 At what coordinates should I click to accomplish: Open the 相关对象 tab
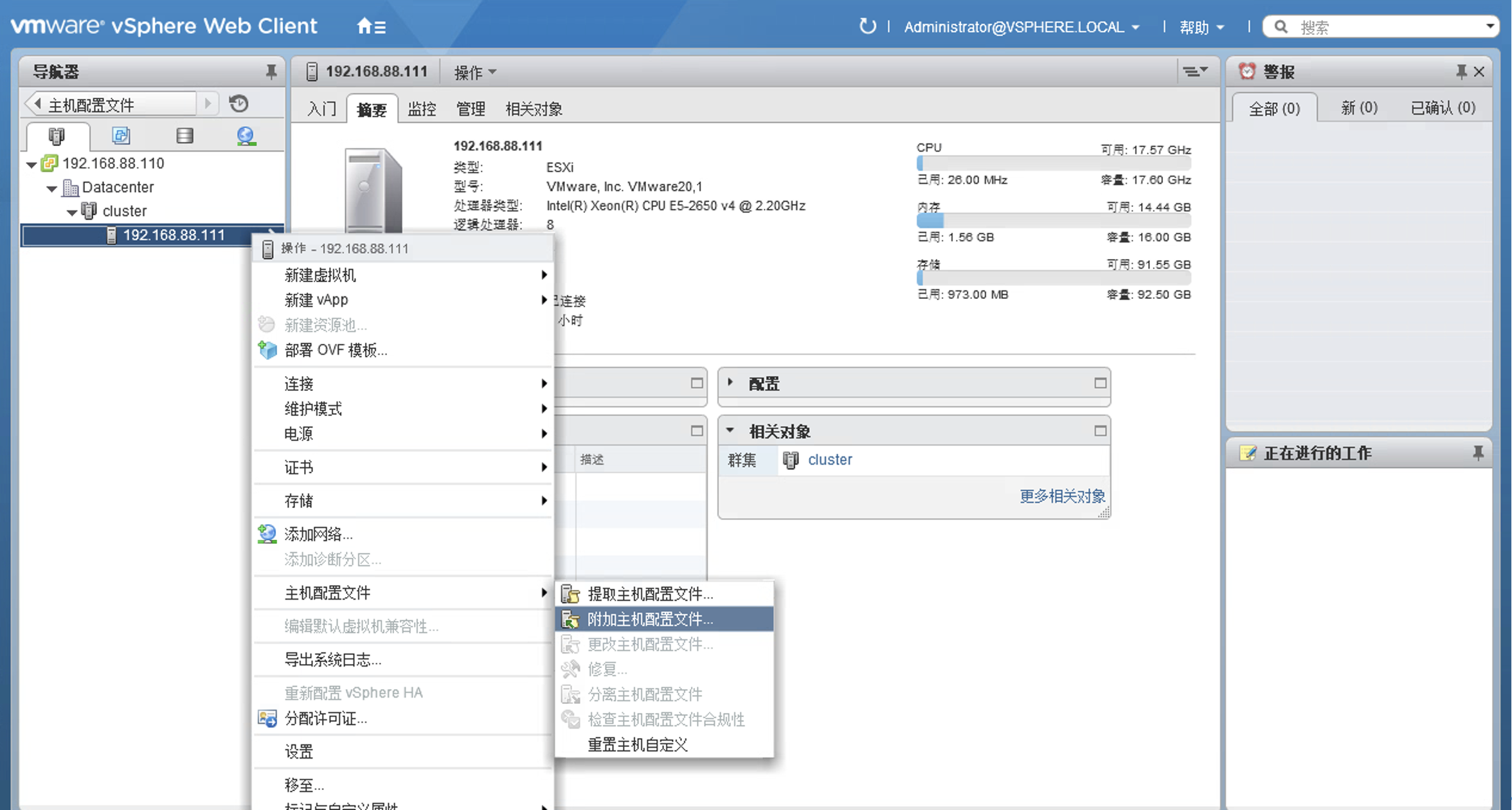(534, 109)
